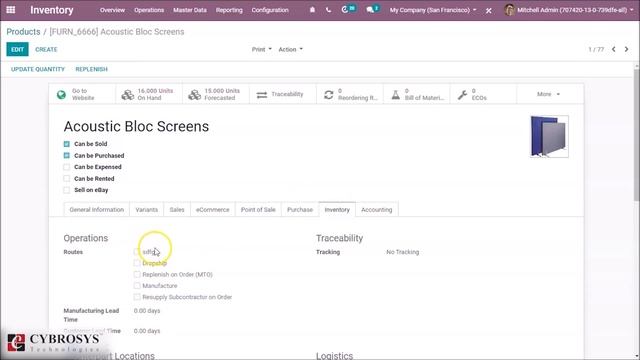Click the No Tracking value
Image resolution: width=640 pixels, height=360 pixels.
tap(402, 252)
